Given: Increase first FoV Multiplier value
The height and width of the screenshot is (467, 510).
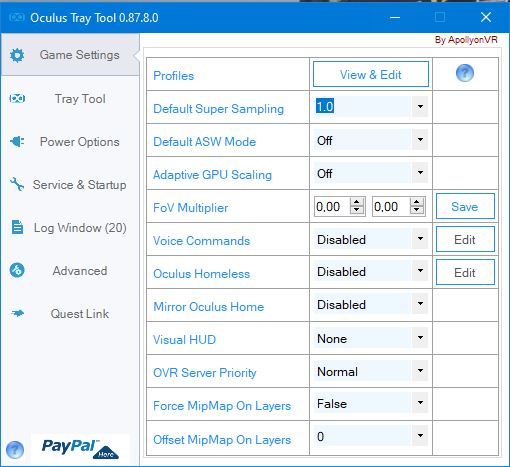Looking at the screenshot, I should (357, 202).
